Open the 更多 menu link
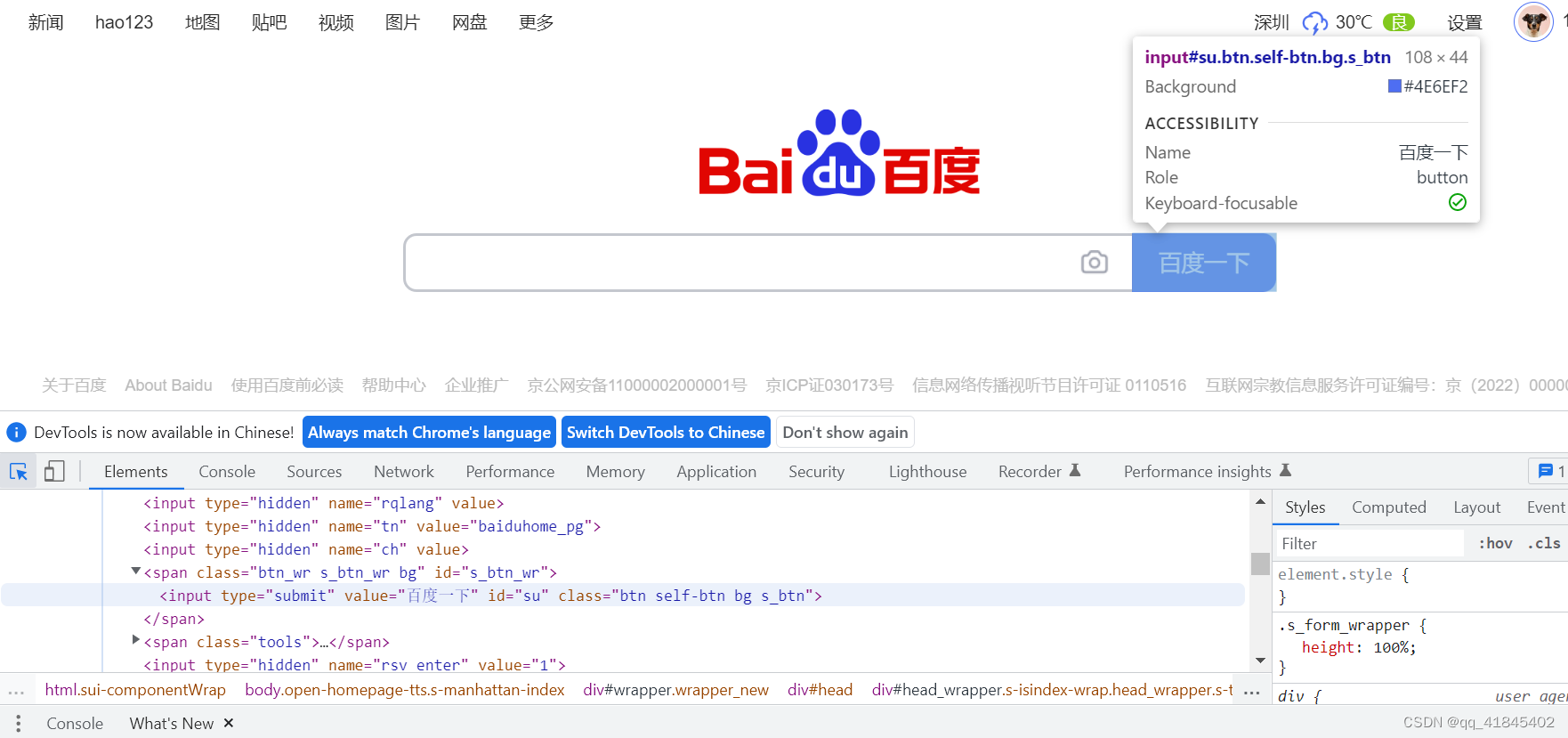 (x=536, y=22)
